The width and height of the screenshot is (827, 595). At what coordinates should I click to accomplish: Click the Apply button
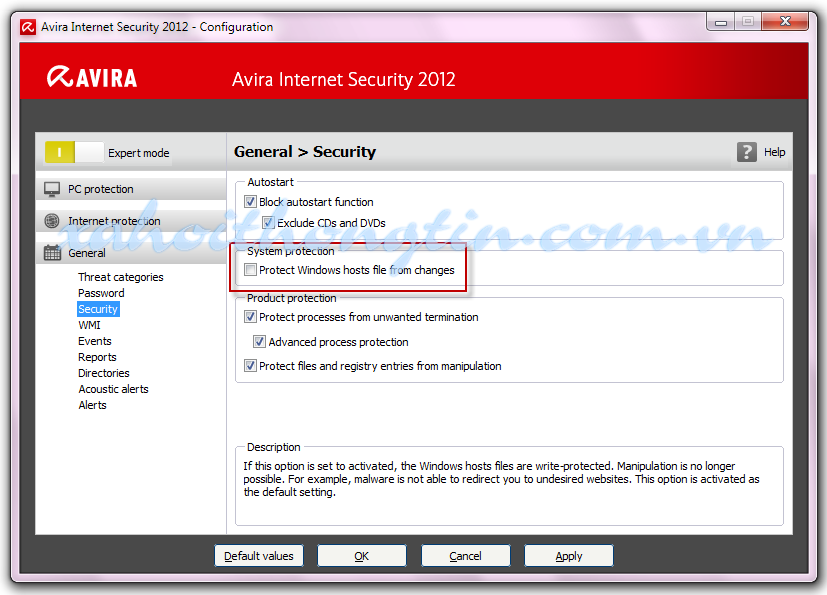[569, 556]
